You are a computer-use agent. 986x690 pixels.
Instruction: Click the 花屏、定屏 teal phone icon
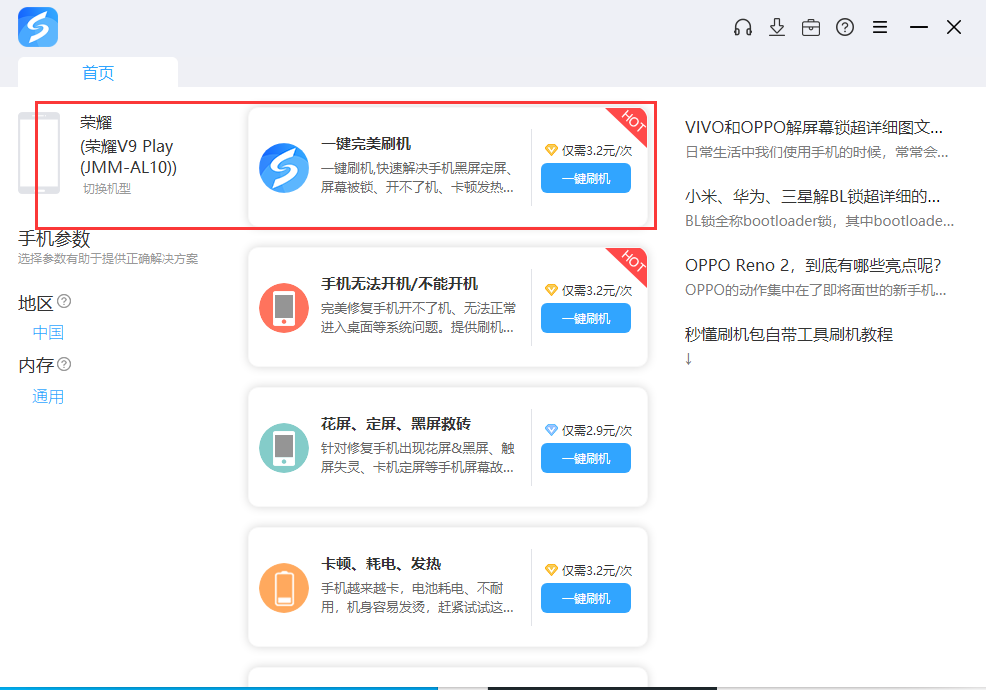[x=284, y=448]
